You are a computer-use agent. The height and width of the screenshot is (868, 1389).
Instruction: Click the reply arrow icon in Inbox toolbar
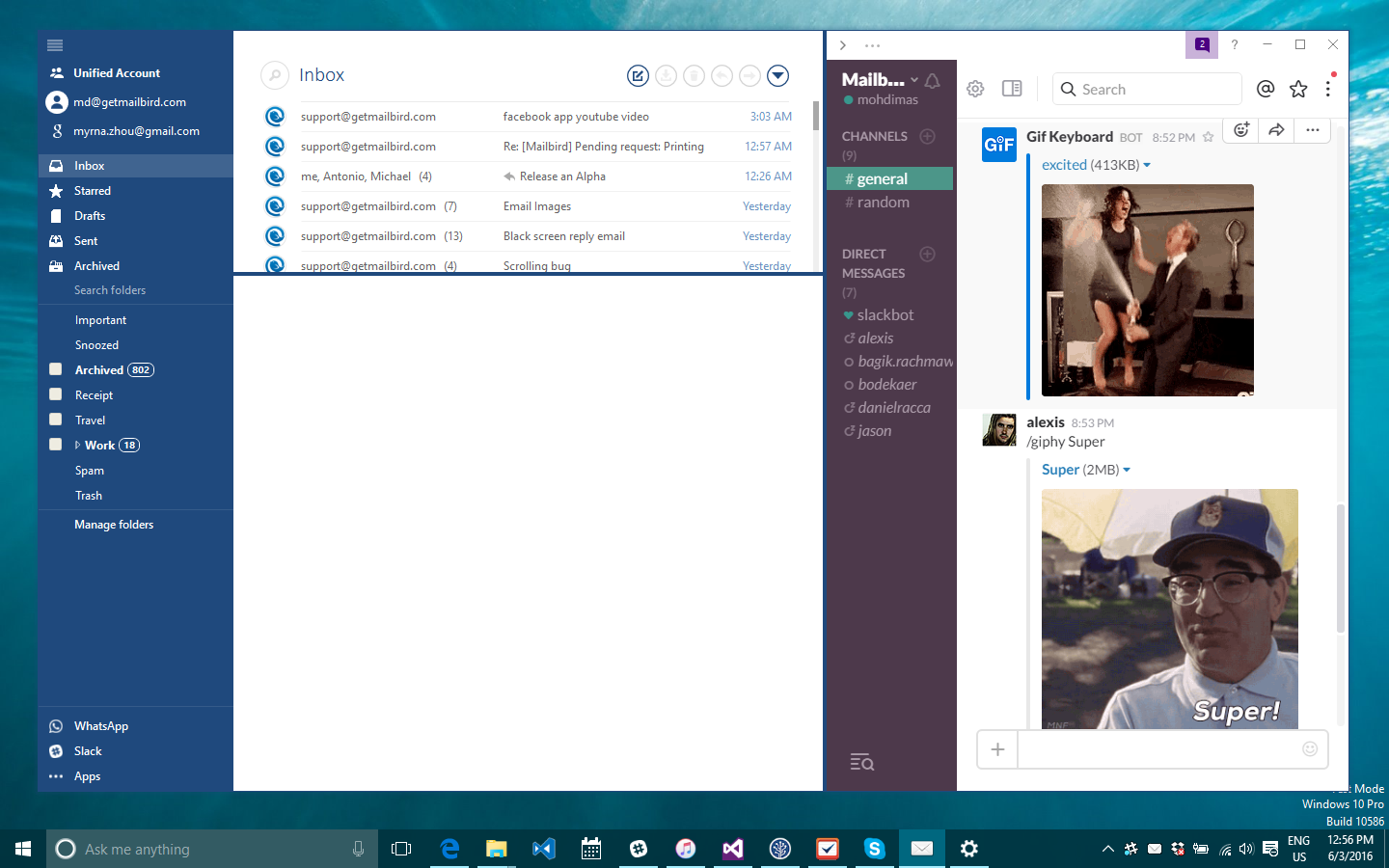click(x=722, y=75)
